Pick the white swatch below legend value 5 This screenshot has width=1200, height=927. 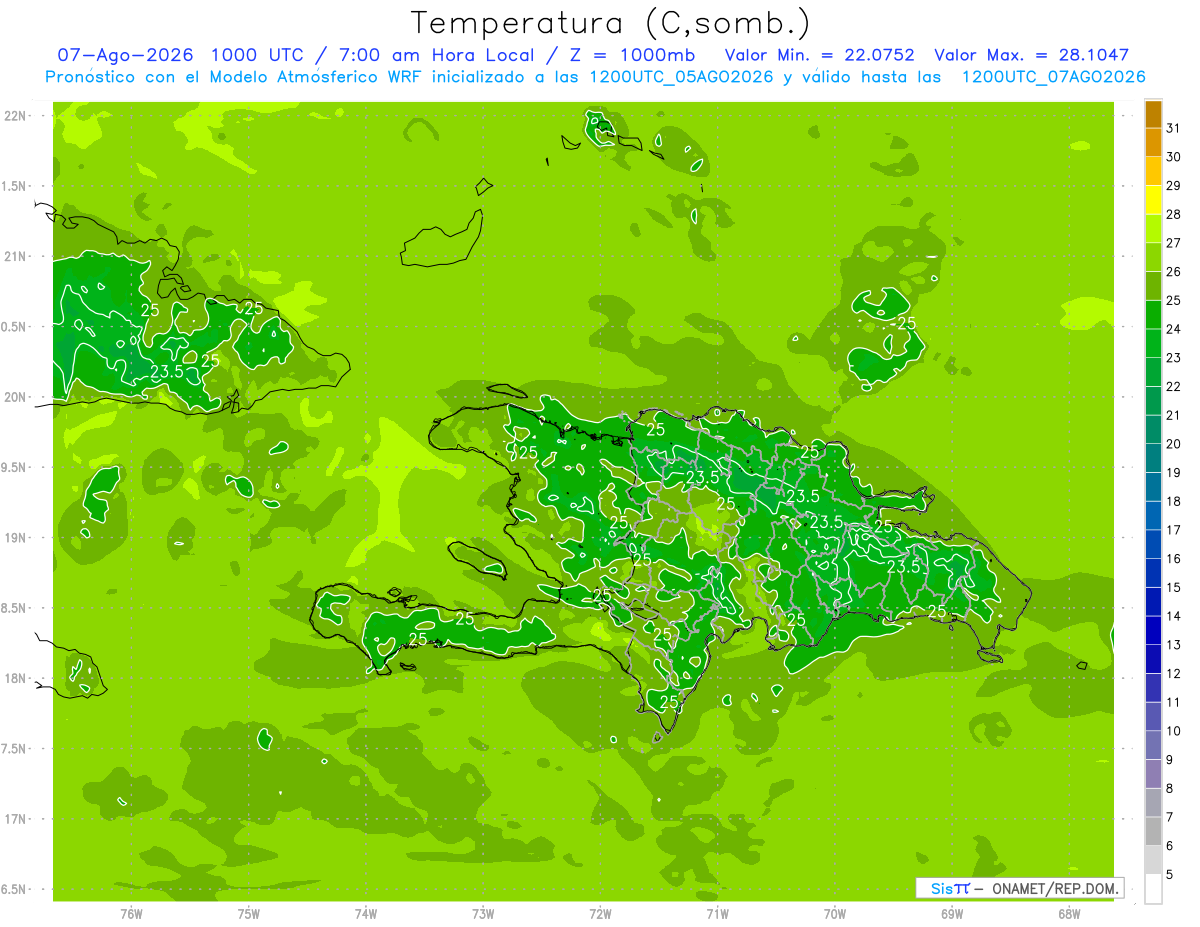1153,889
